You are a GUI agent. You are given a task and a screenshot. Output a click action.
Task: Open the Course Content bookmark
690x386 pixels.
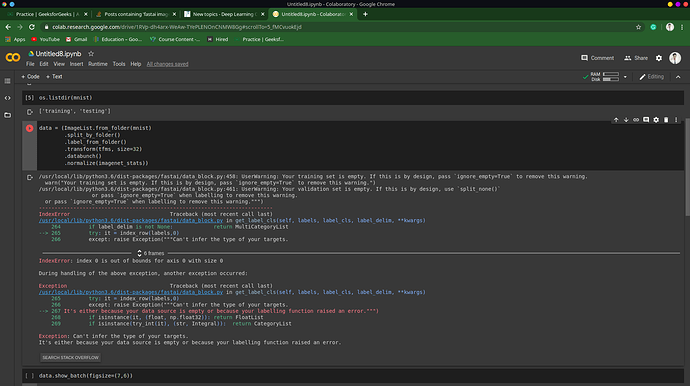[x=175, y=39]
